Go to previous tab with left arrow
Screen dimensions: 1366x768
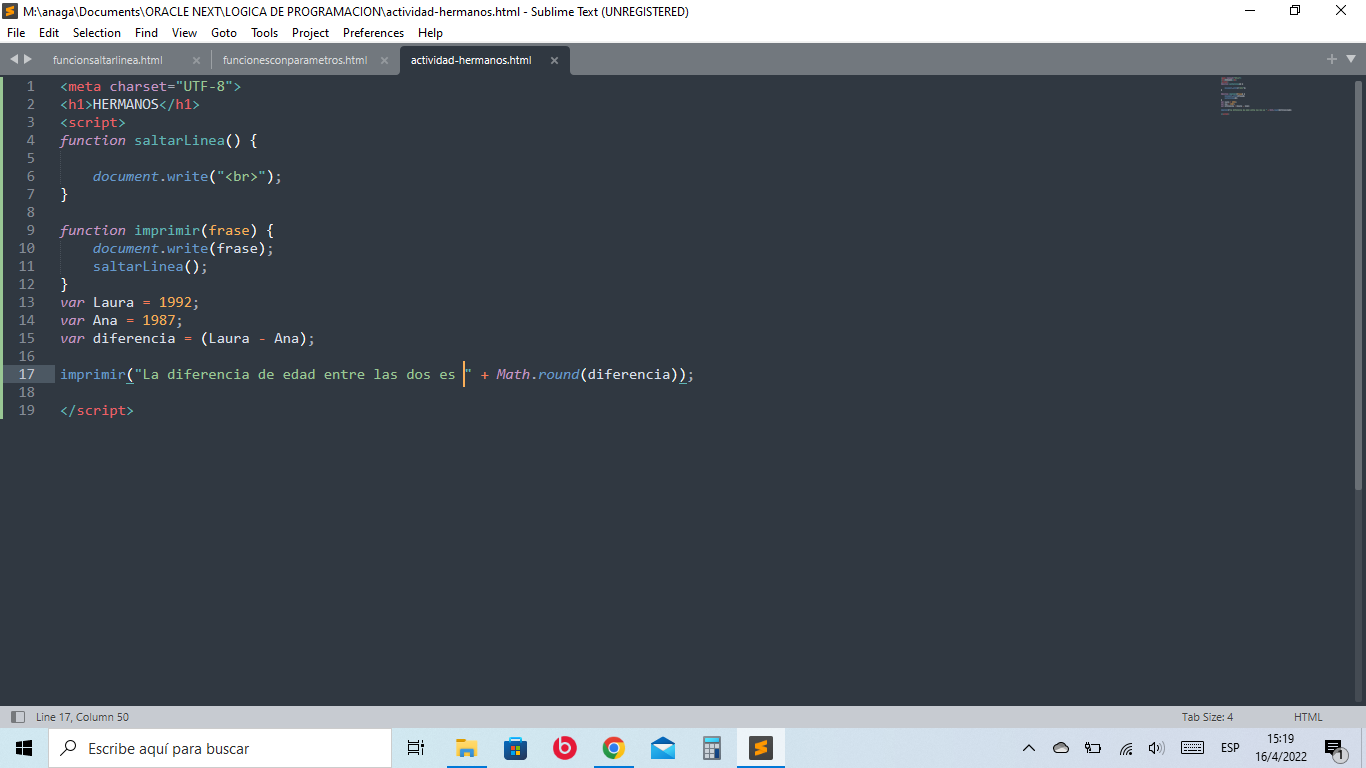(14, 60)
